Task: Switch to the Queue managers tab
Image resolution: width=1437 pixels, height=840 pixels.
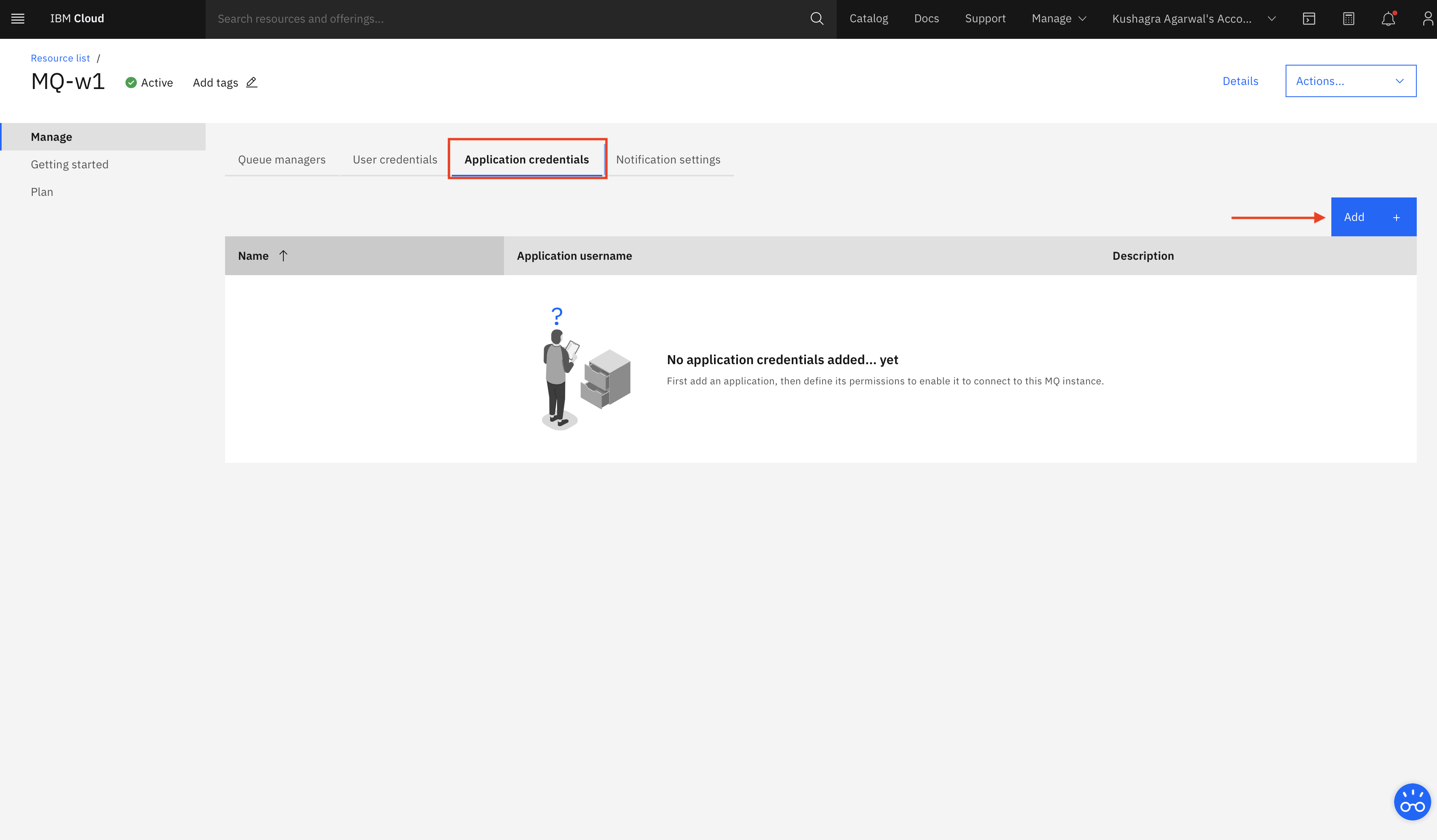Action: point(282,159)
